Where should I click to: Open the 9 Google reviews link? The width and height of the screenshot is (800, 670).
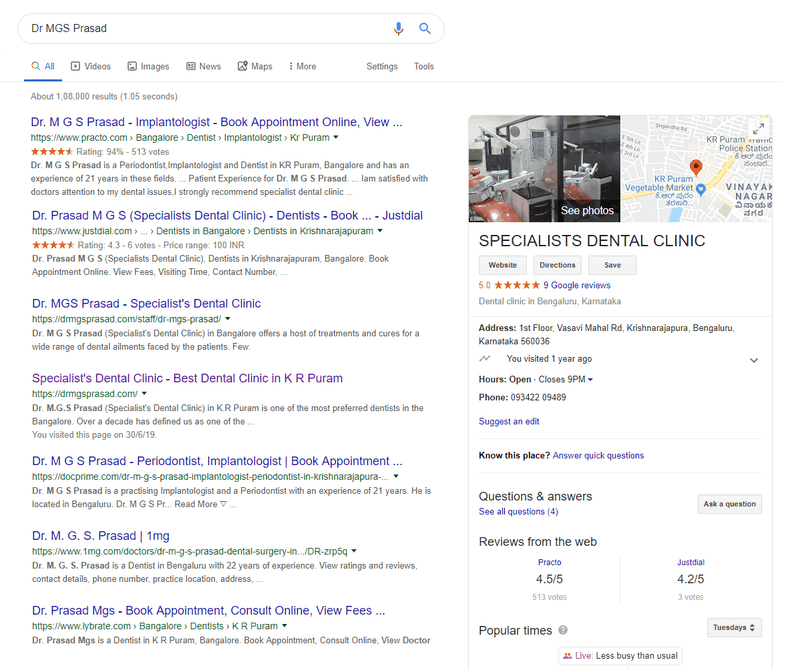tap(577, 285)
